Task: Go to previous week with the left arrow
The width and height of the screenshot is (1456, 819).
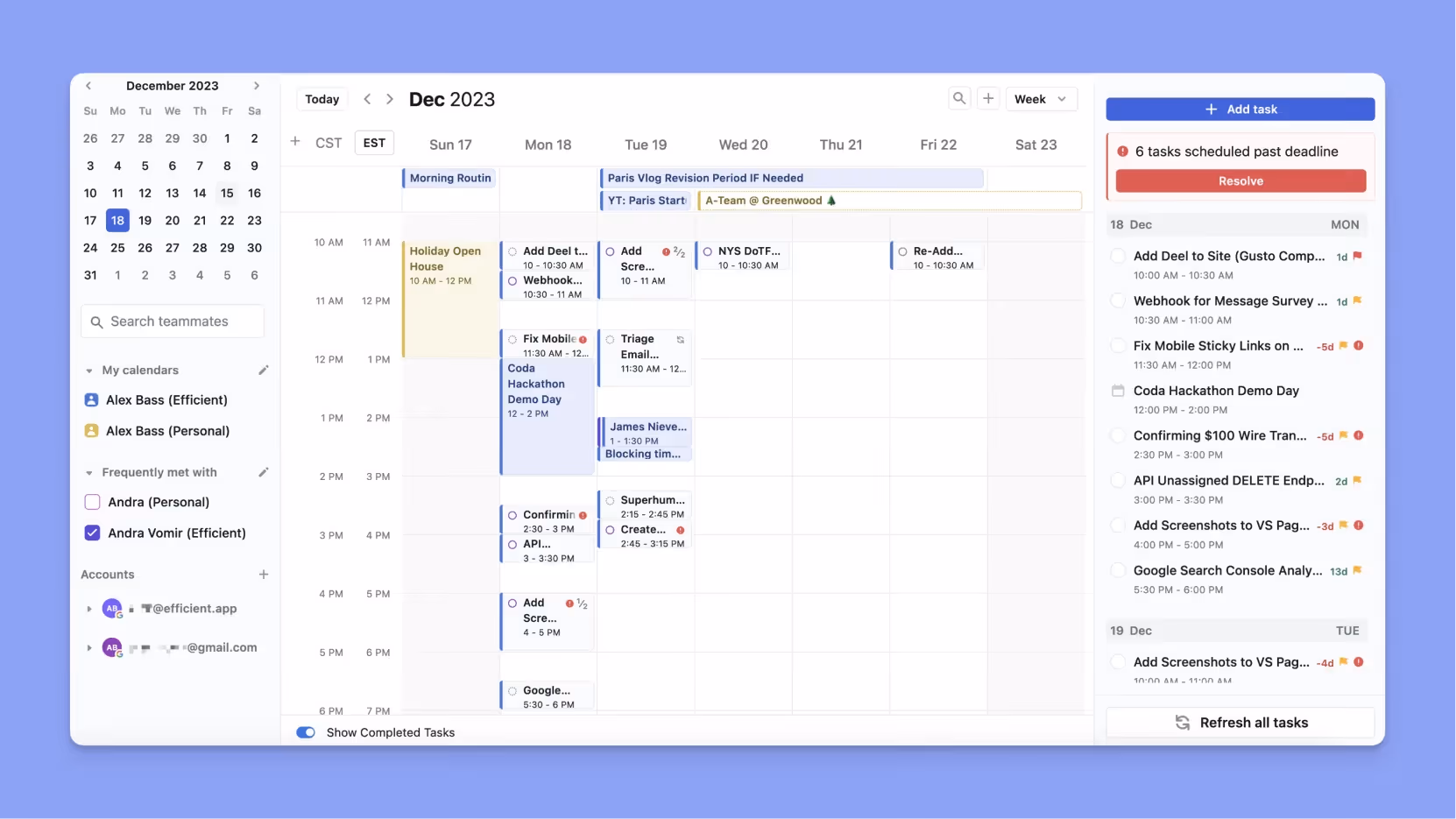Action: [367, 99]
